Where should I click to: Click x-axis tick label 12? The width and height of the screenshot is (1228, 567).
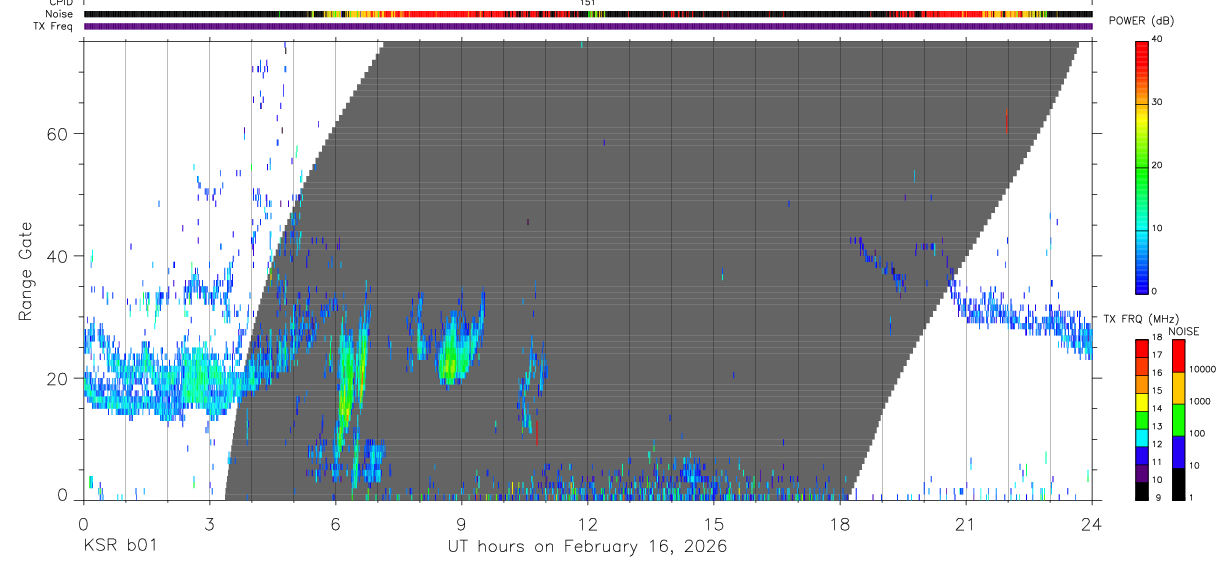point(587,523)
